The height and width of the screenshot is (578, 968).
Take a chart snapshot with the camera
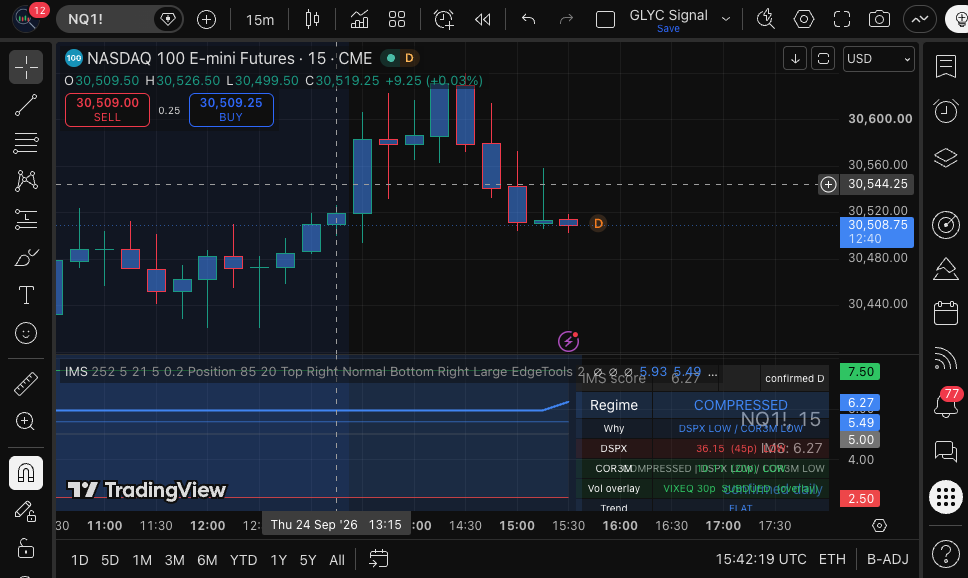point(879,20)
